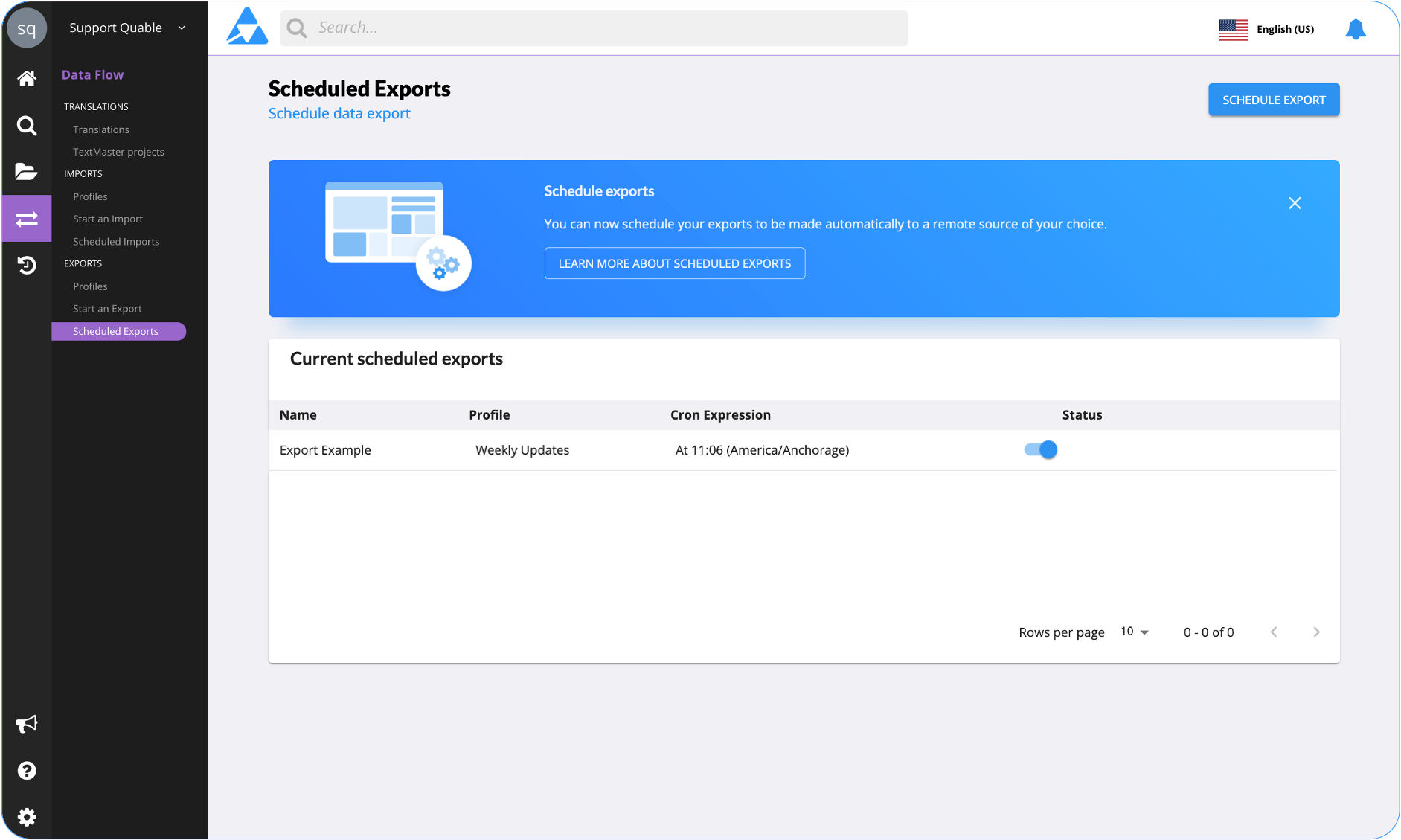
Task: Open the Search icon in the left sidebar
Action: click(27, 126)
